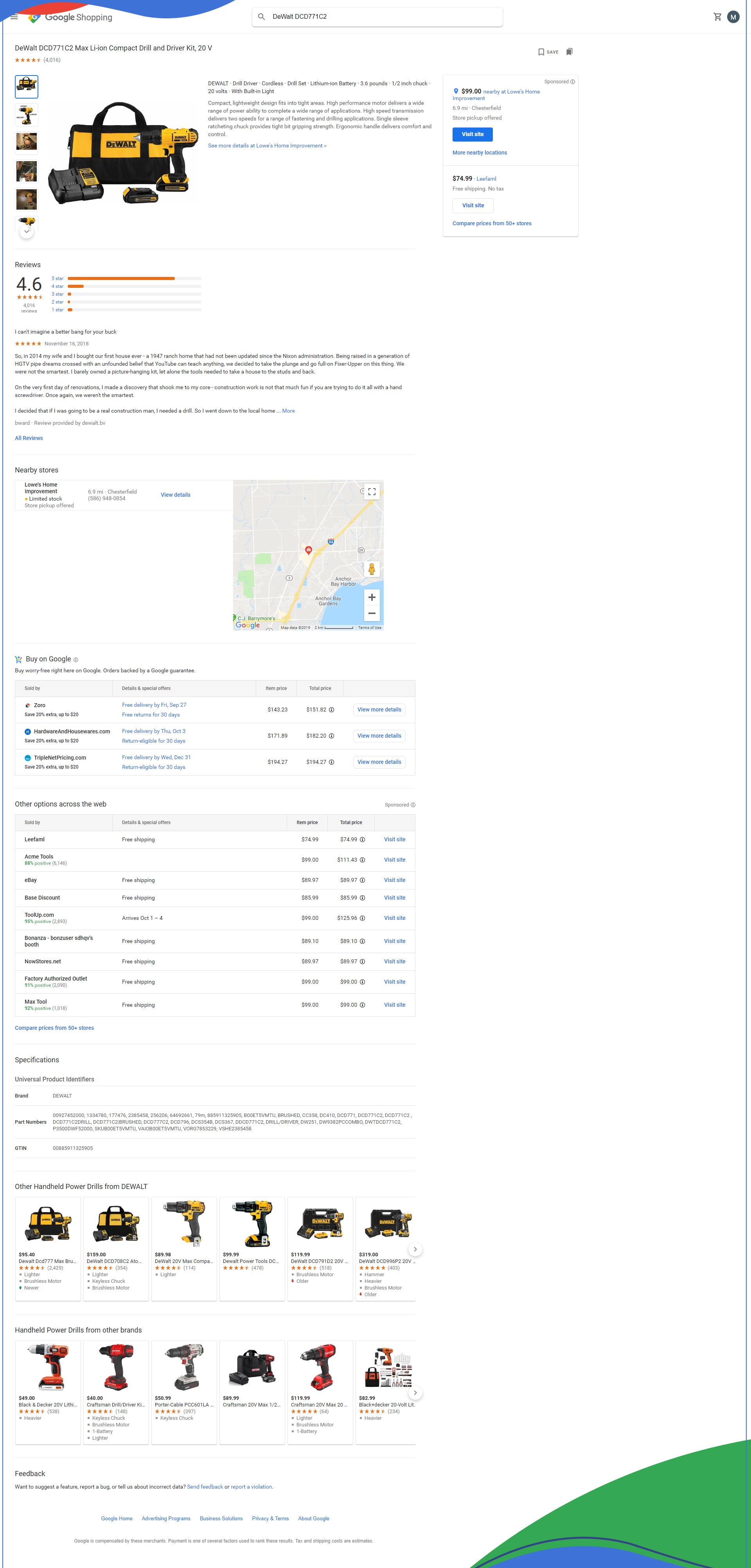Click info icon beside Acme Tools $111.43
The height and width of the screenshot is (1568, 751).
pos(362,860)
